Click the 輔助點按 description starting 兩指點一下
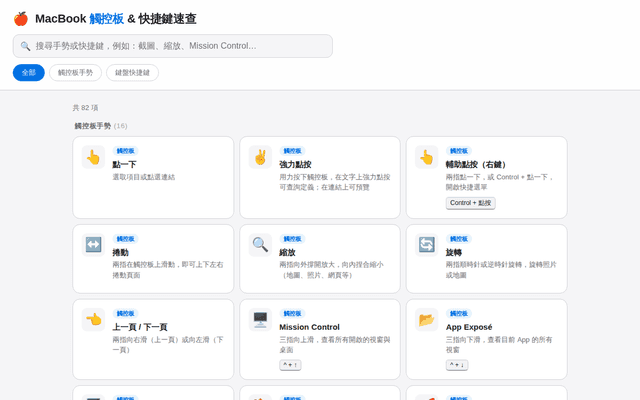 [x=500, y=182]
